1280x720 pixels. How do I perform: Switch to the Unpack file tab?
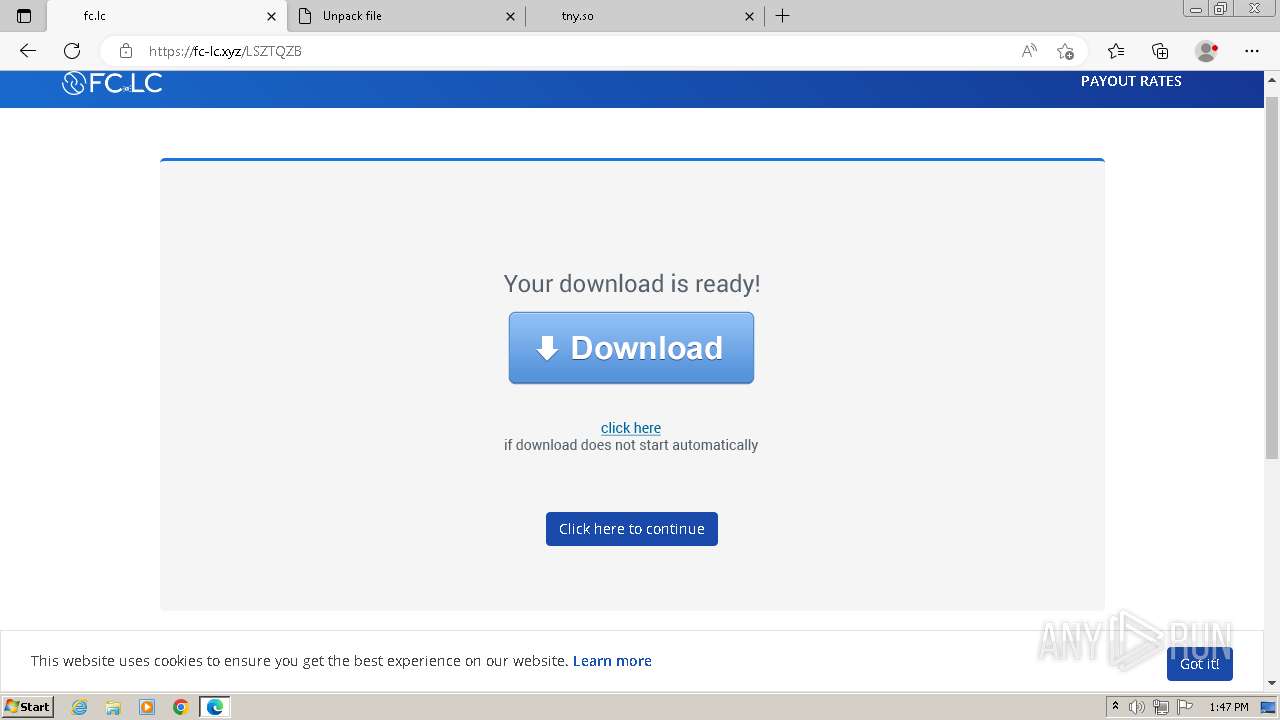pyautogui.click(x=406, y=16)
